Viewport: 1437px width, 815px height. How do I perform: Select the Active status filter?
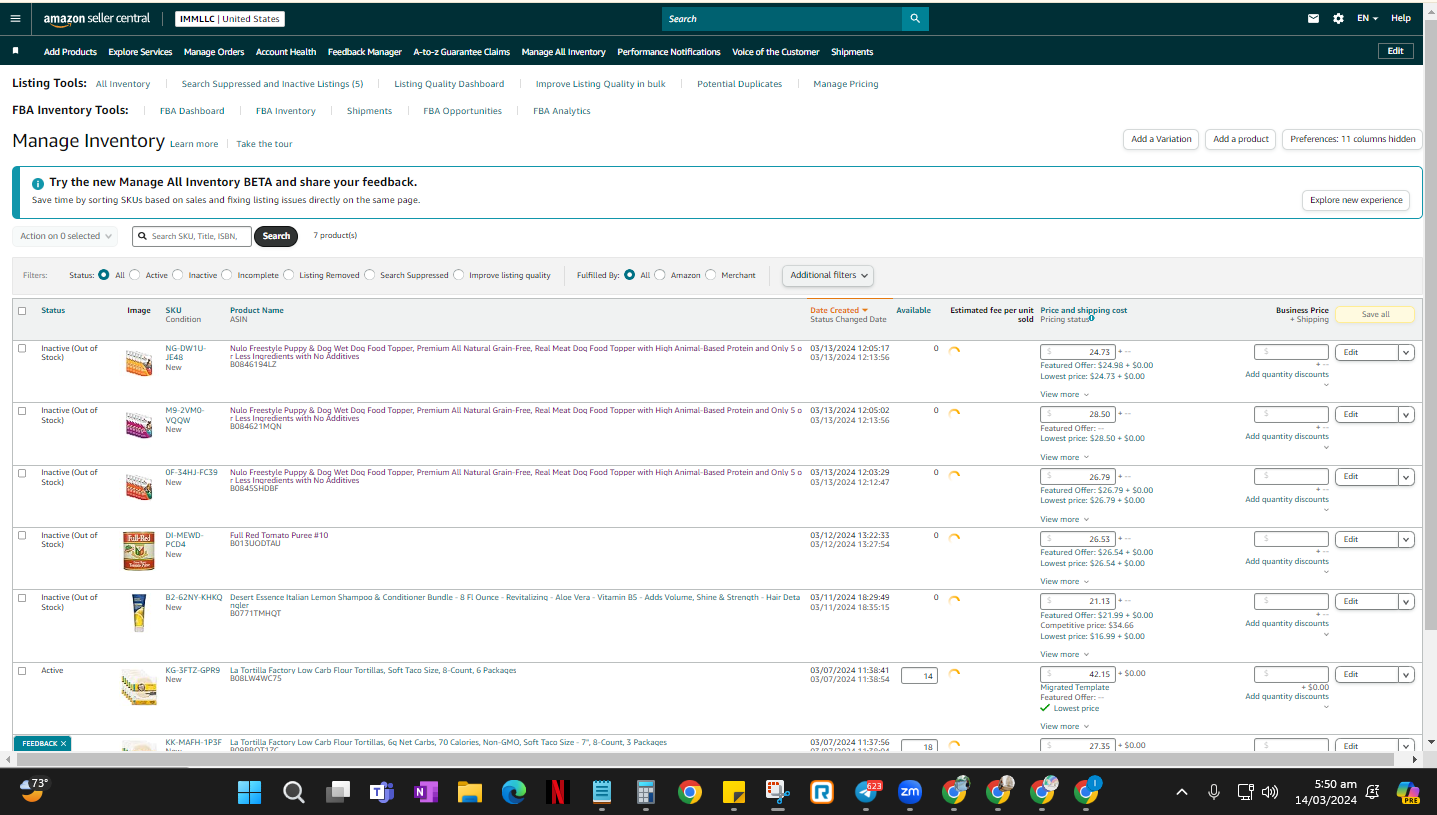point(136,275)
